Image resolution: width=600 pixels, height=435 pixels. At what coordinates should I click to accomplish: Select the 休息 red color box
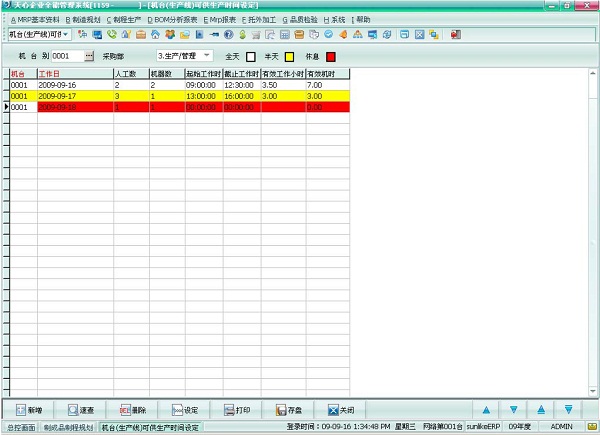(330, 56)
